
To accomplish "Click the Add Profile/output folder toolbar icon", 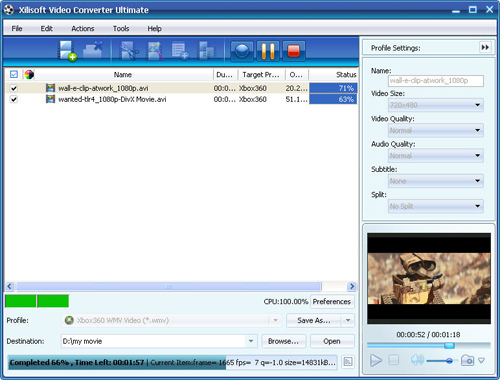I will [x=93, y=50].
